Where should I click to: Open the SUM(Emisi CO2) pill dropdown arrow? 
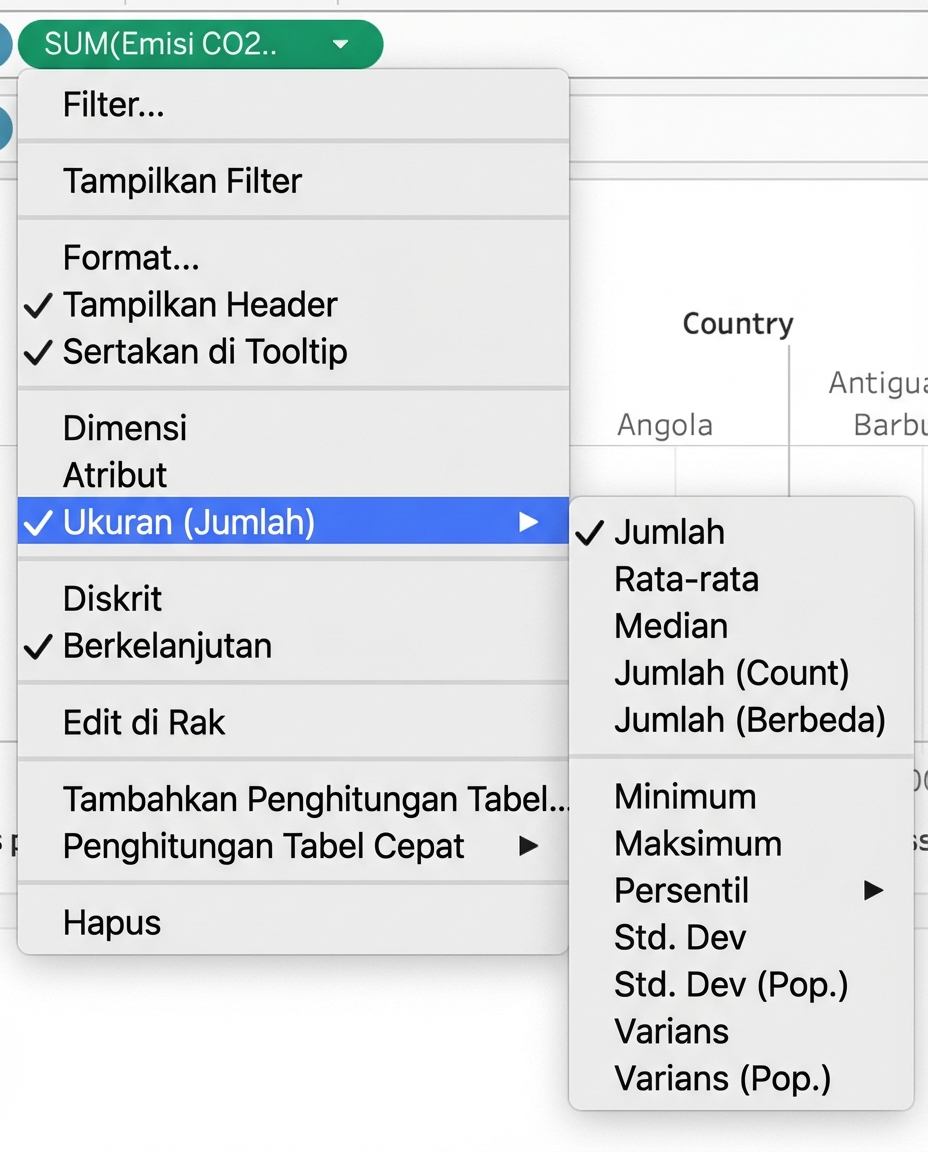pos(341,44)
